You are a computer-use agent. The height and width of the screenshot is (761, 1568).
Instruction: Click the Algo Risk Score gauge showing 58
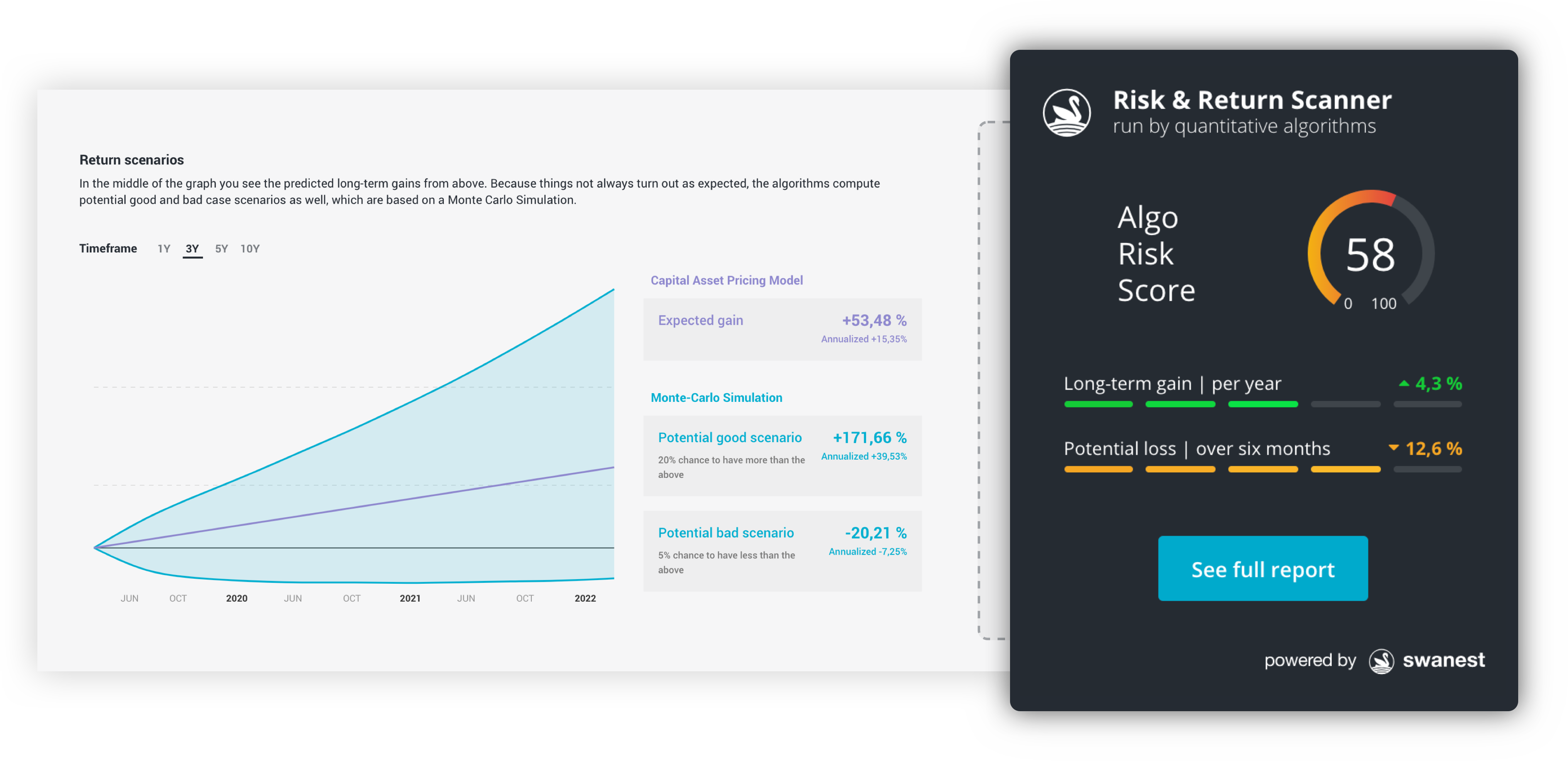tap(1370, 253)
